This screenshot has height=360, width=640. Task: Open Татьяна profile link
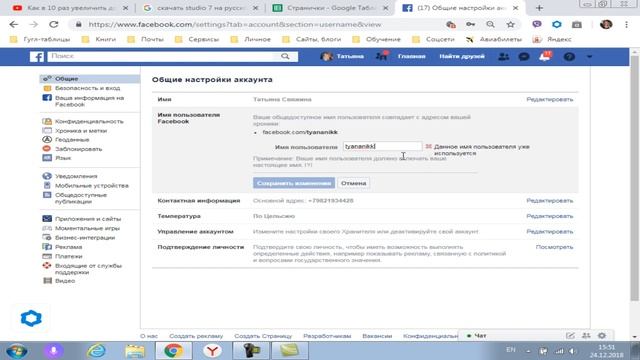pos(342,56)
